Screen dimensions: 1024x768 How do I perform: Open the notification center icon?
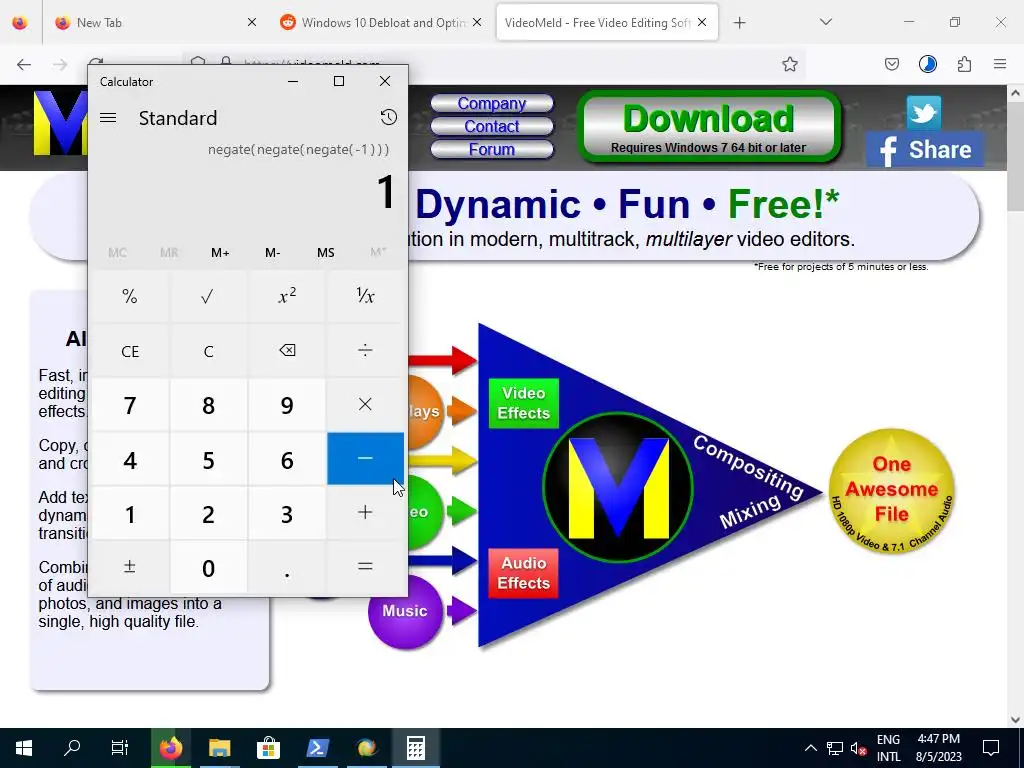click(x=991, y=748)
